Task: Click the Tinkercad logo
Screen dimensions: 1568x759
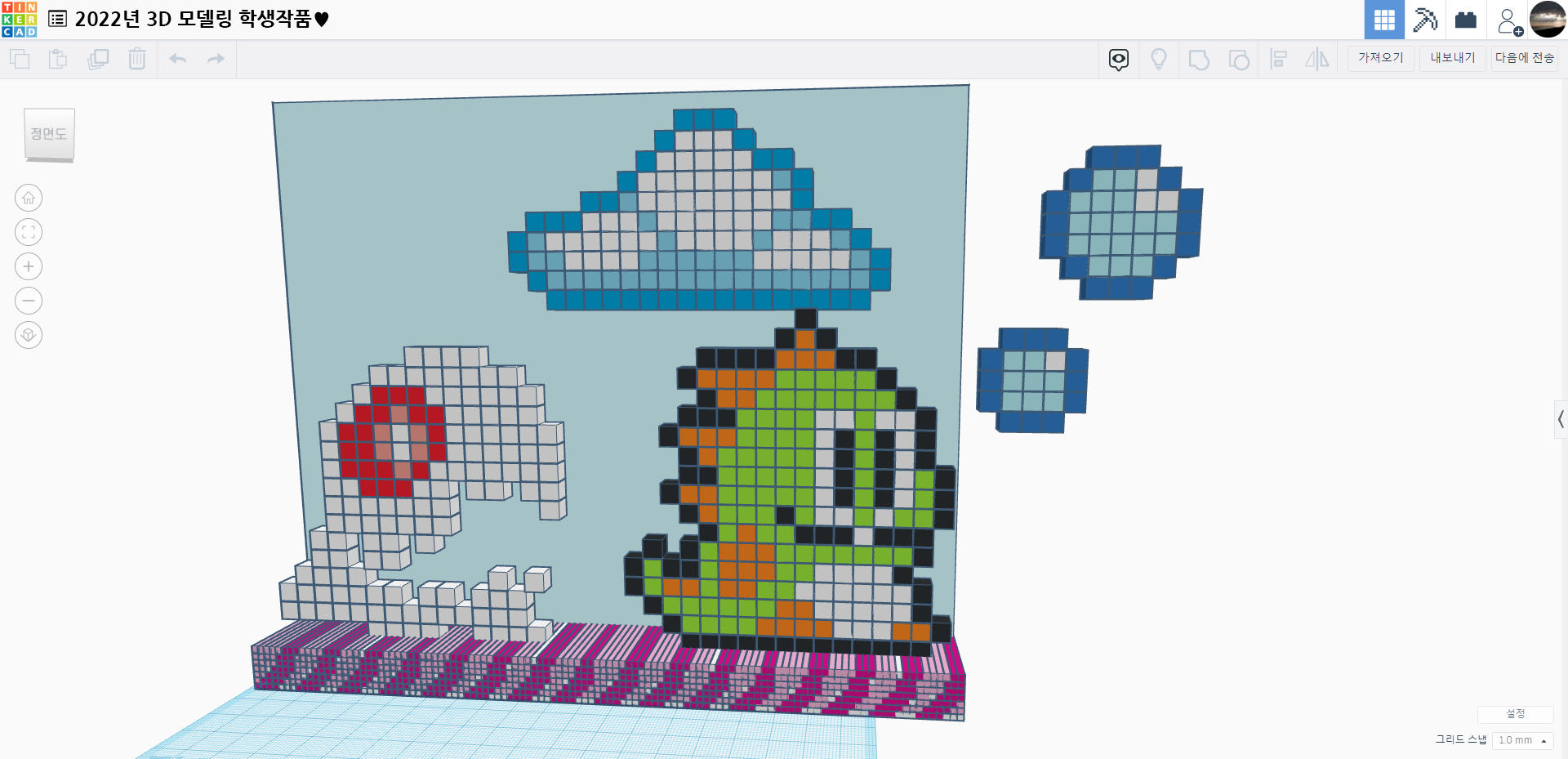Action: pyautogui.click(x=20, y=20)
